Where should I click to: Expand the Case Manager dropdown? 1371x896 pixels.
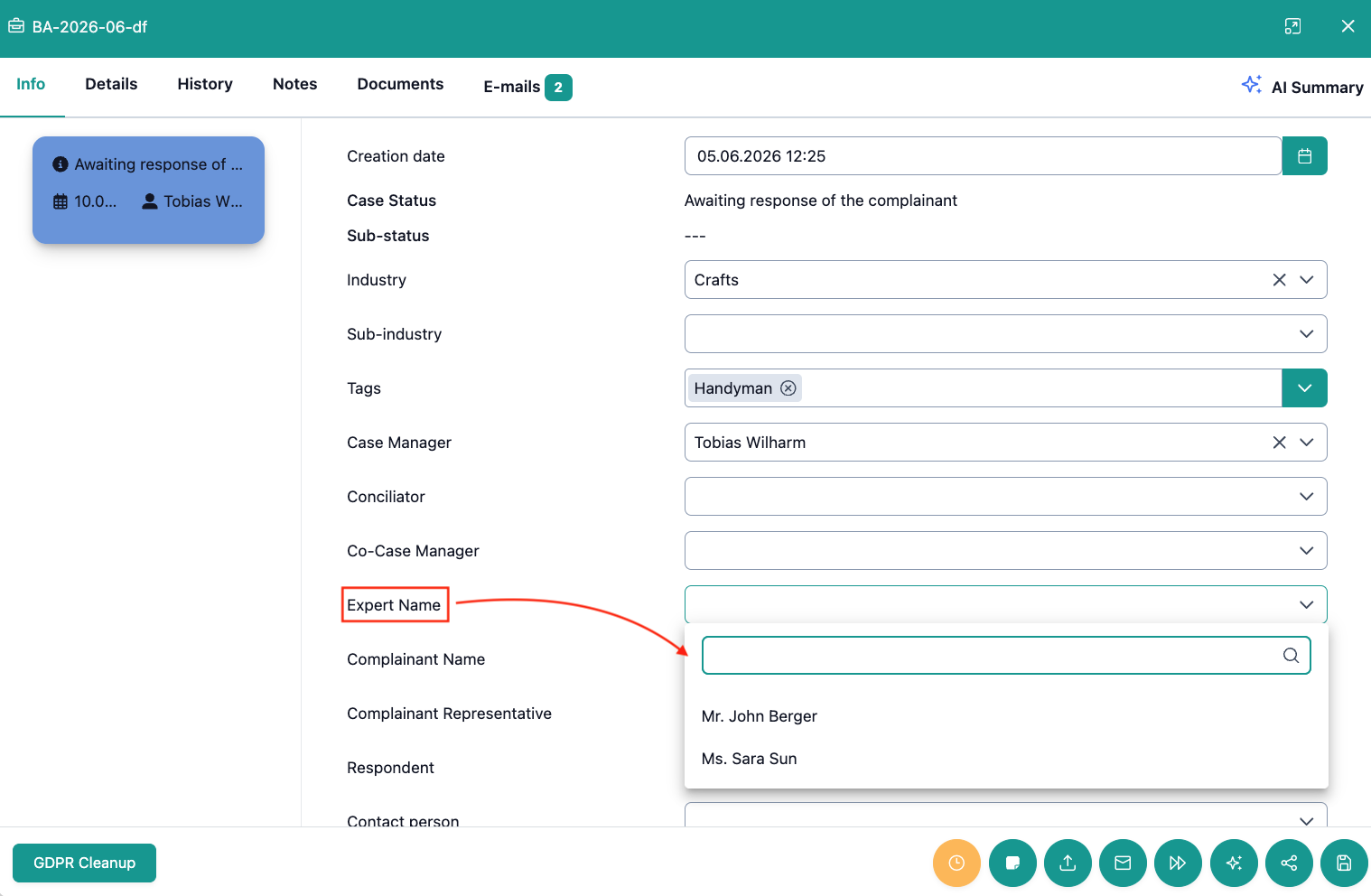1306,443
